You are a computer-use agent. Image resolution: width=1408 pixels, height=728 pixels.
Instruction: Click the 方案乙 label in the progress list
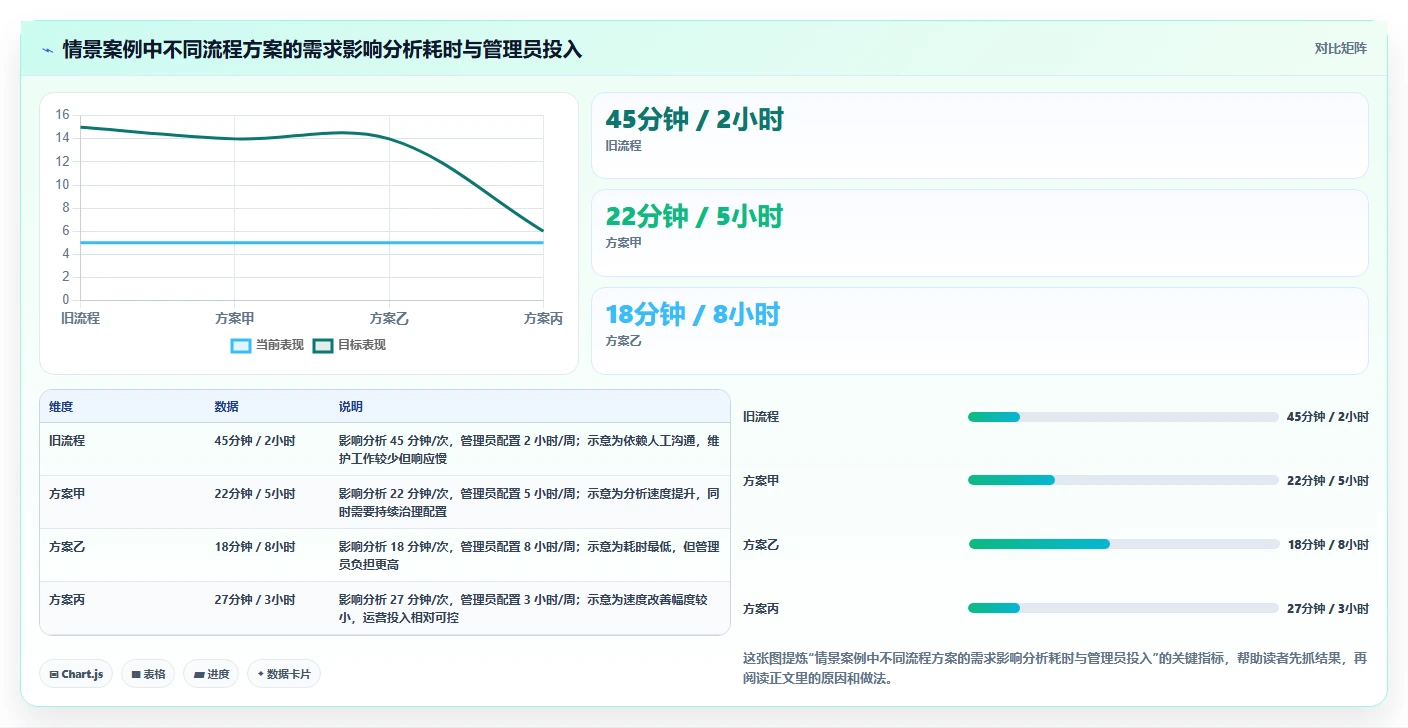[761, 545]
